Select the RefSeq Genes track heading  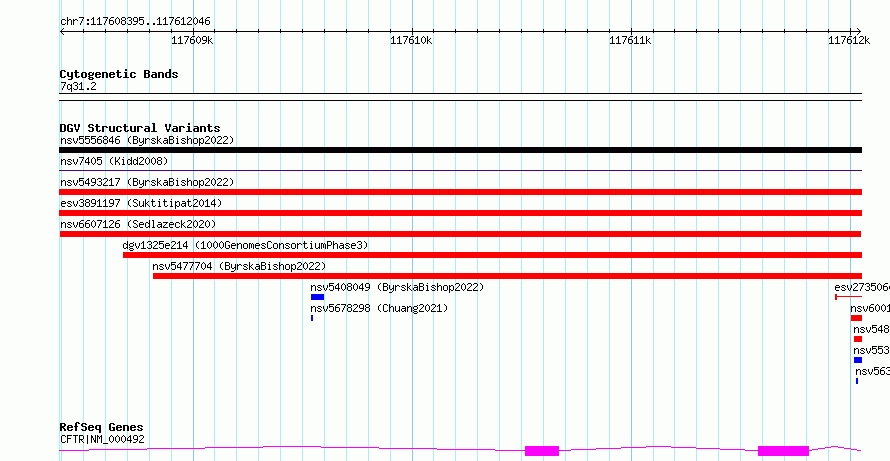102,428
